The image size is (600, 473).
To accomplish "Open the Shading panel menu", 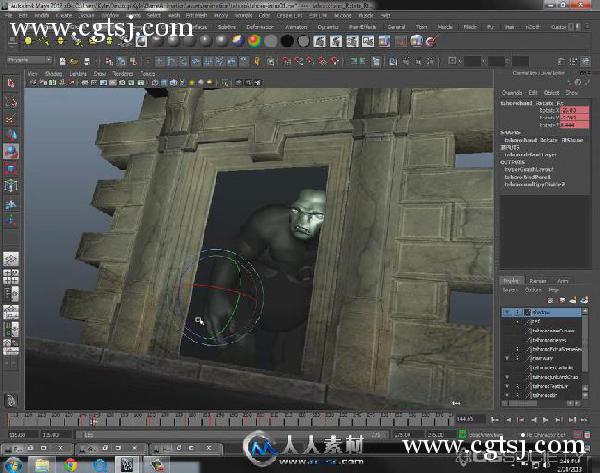I will 53,73.
